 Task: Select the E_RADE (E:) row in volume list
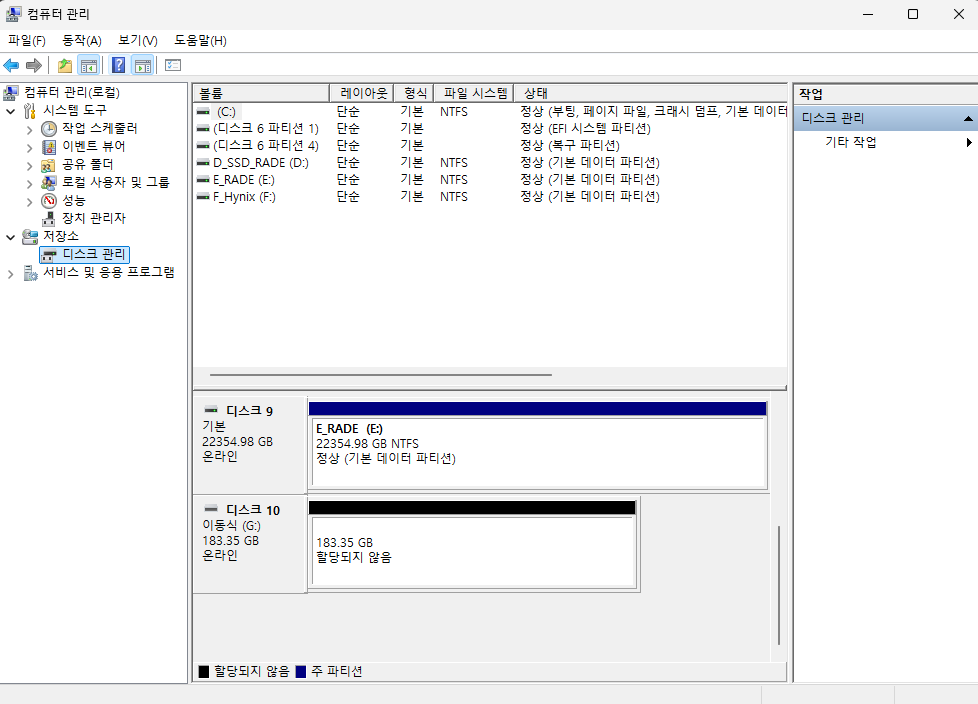490,180
